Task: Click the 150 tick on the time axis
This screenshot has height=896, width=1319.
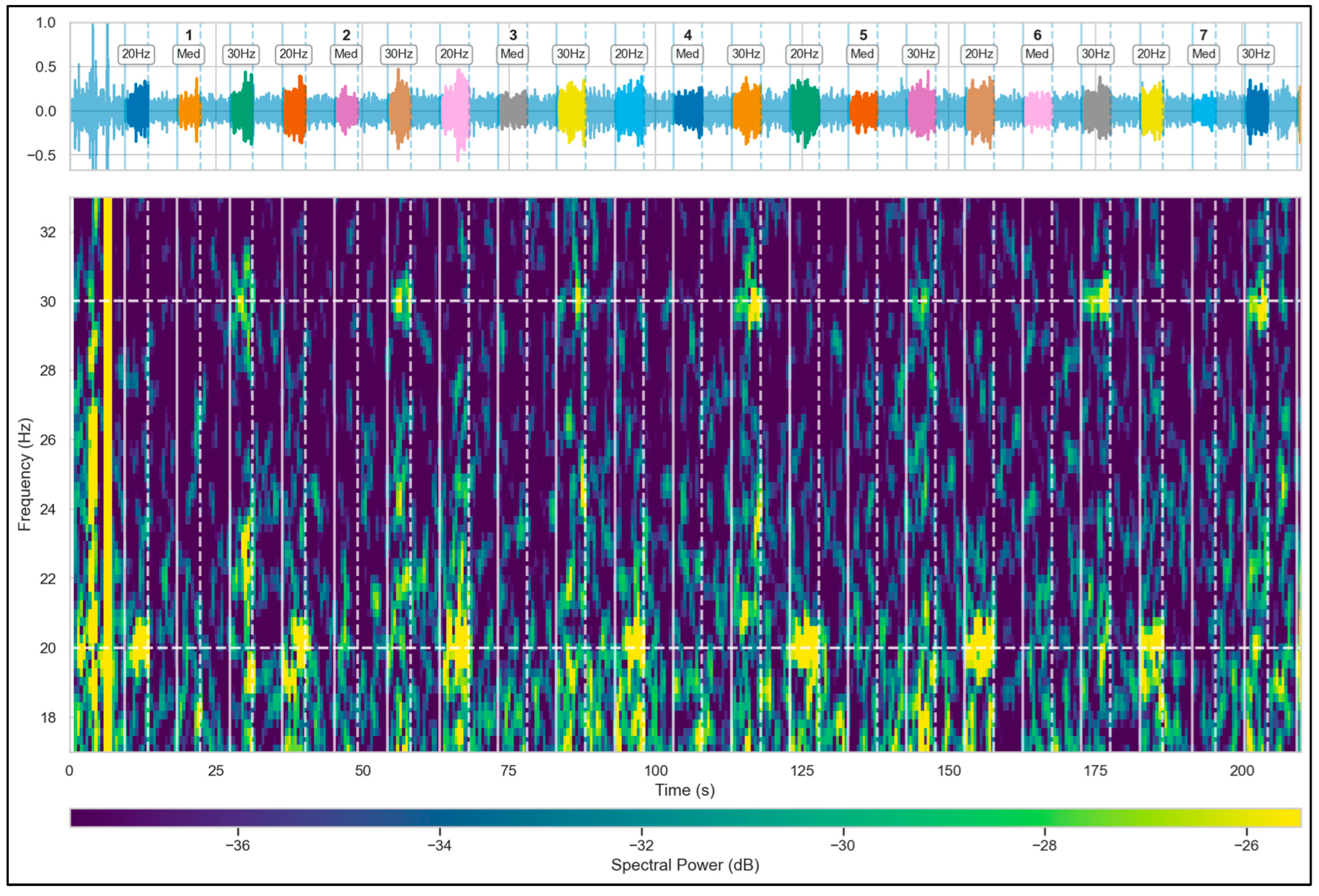Action: click(949, 771)
